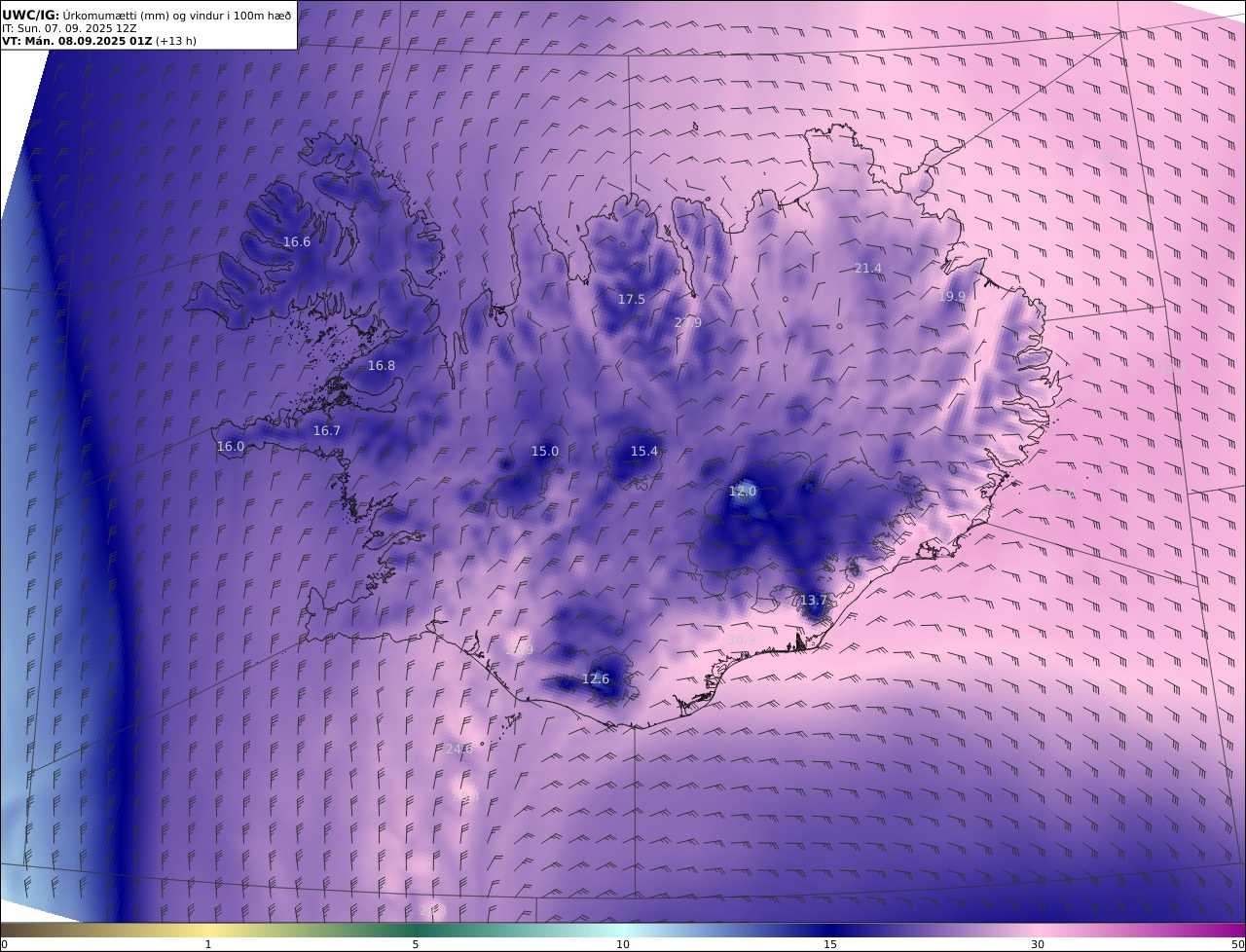Click the 12.0 value over the glacier
The width and height of the screenshot is (1246, 952).
[743, 493]
